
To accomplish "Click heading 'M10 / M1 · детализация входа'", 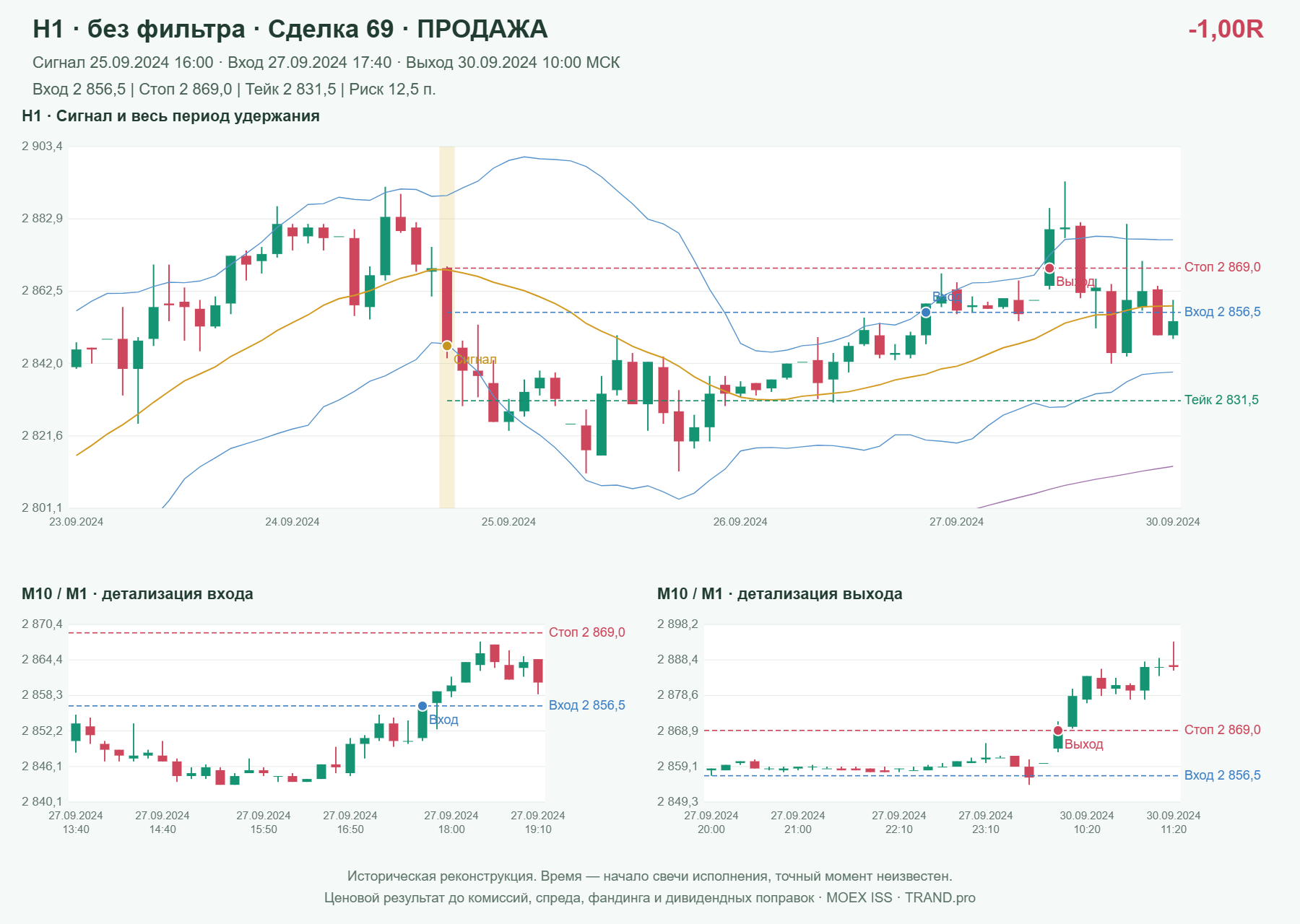I will pos(137,594).
